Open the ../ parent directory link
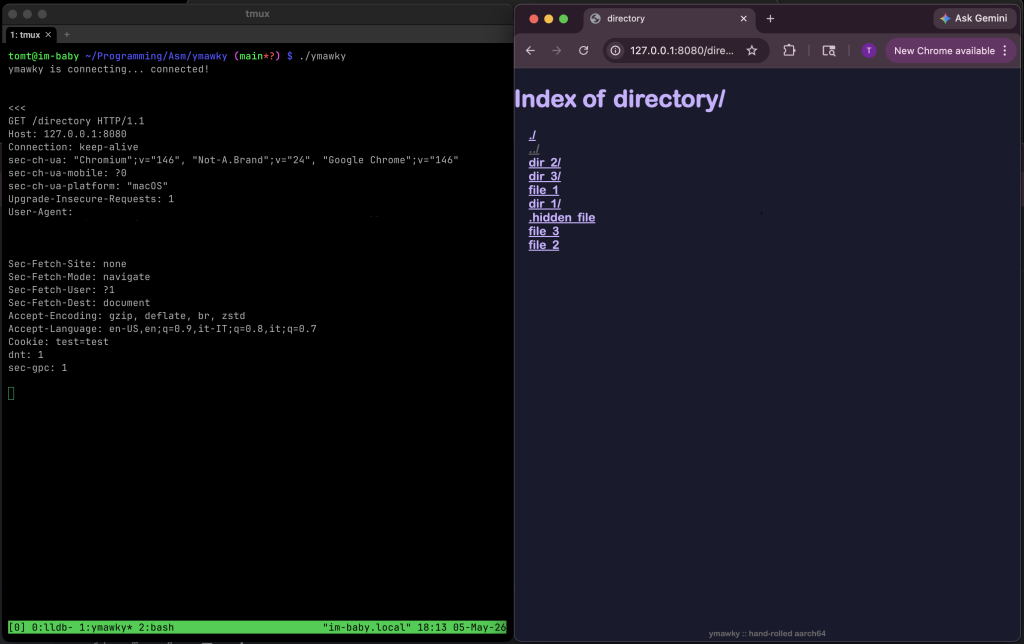This screenshot has width=1024, height=644. coord(534,149)
